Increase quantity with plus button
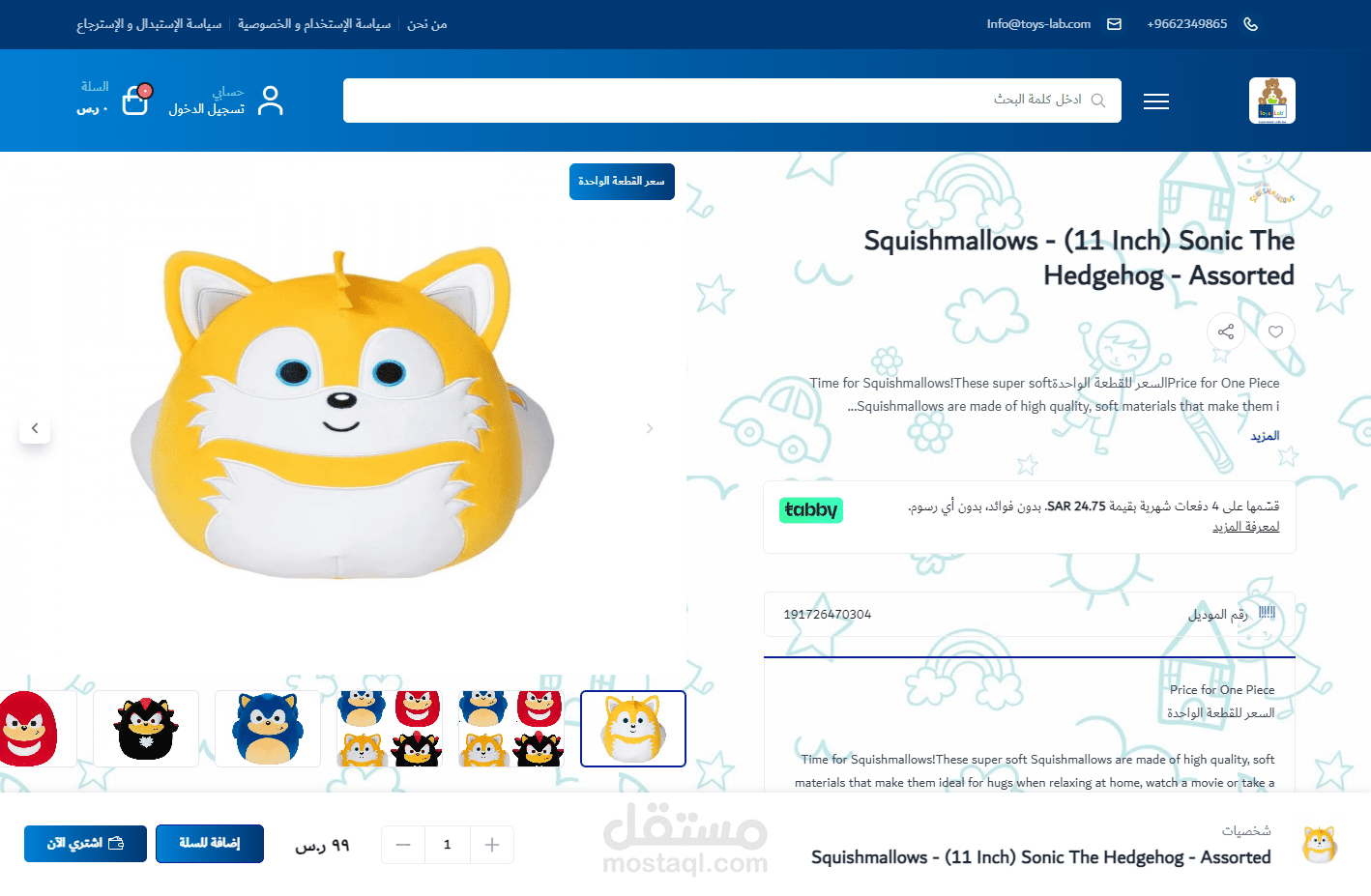Image resolution: width=1371 pixels, height=896 pixels. 492,845
